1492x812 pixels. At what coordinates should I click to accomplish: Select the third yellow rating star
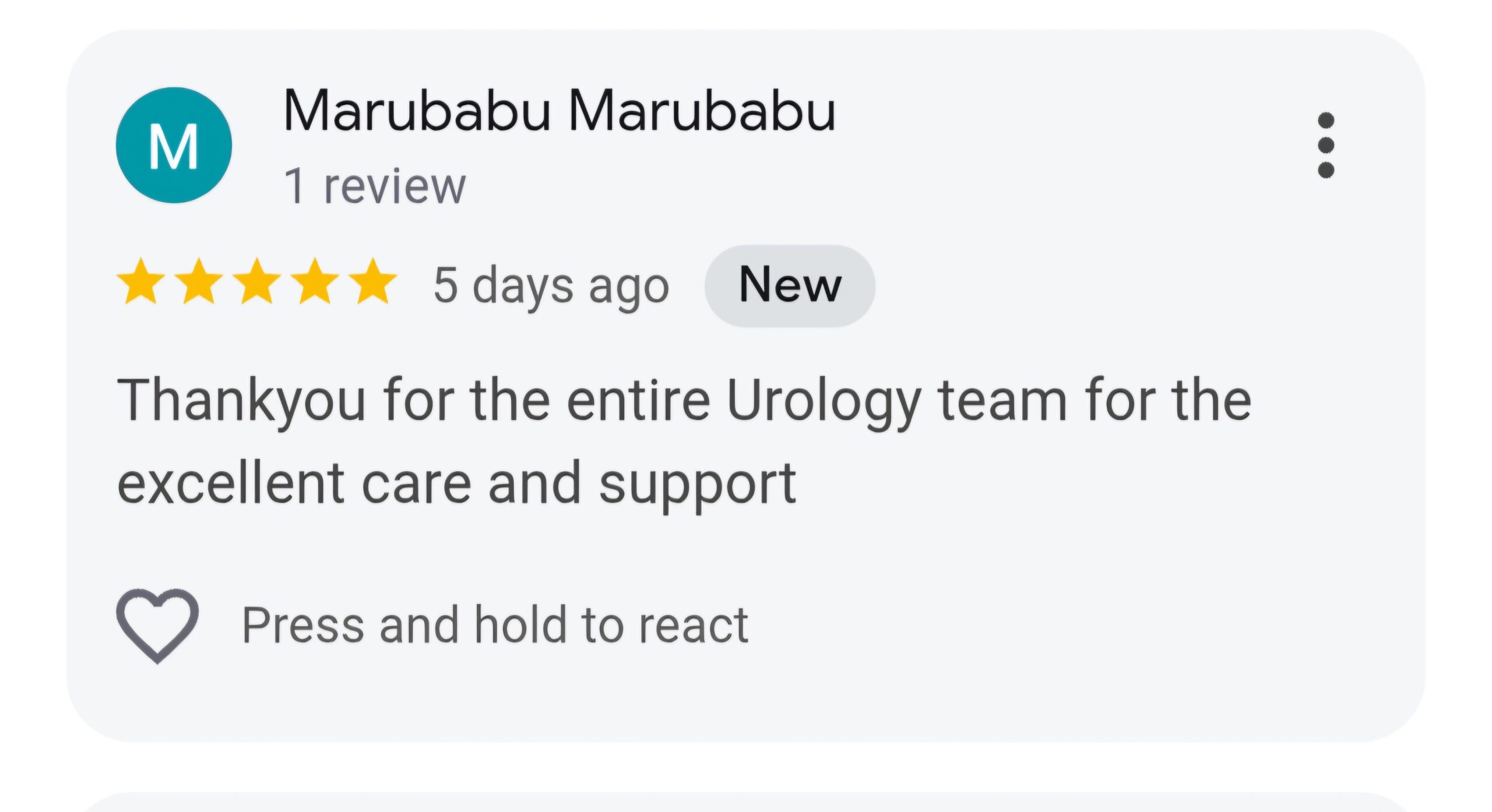[256, 282]
